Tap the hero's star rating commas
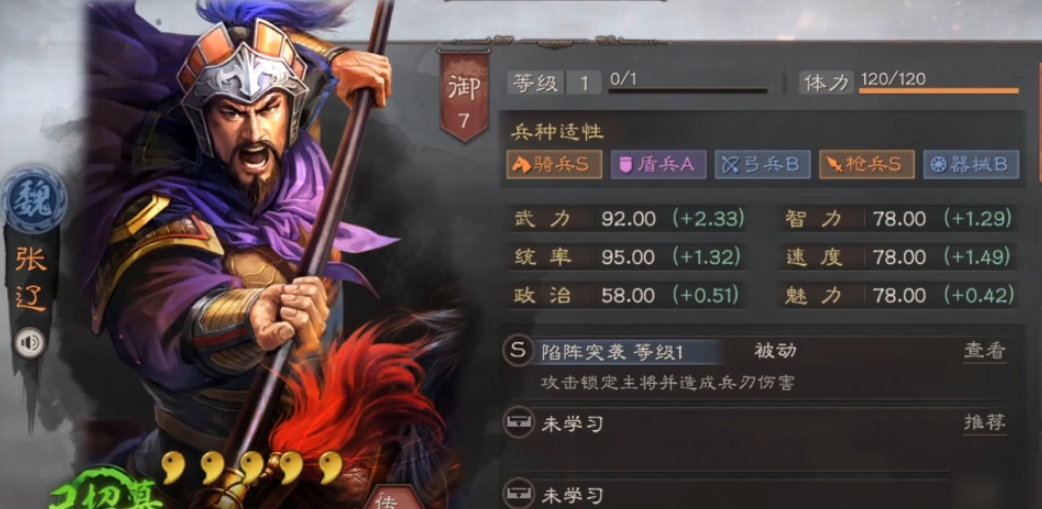Viewport: 1042px width, 509px height. [x=253, y=468]
